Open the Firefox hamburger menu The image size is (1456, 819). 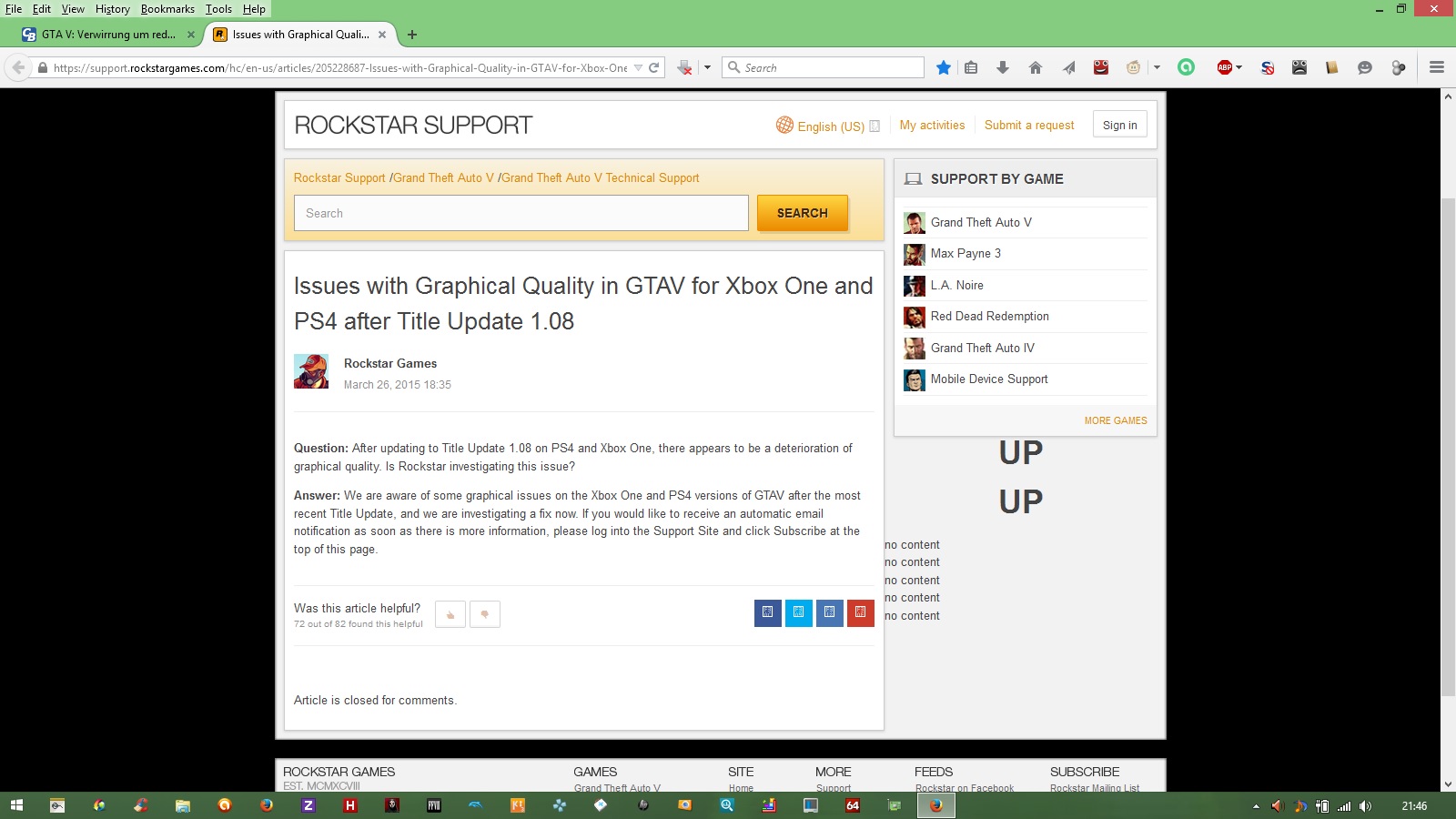[1437, 67]
